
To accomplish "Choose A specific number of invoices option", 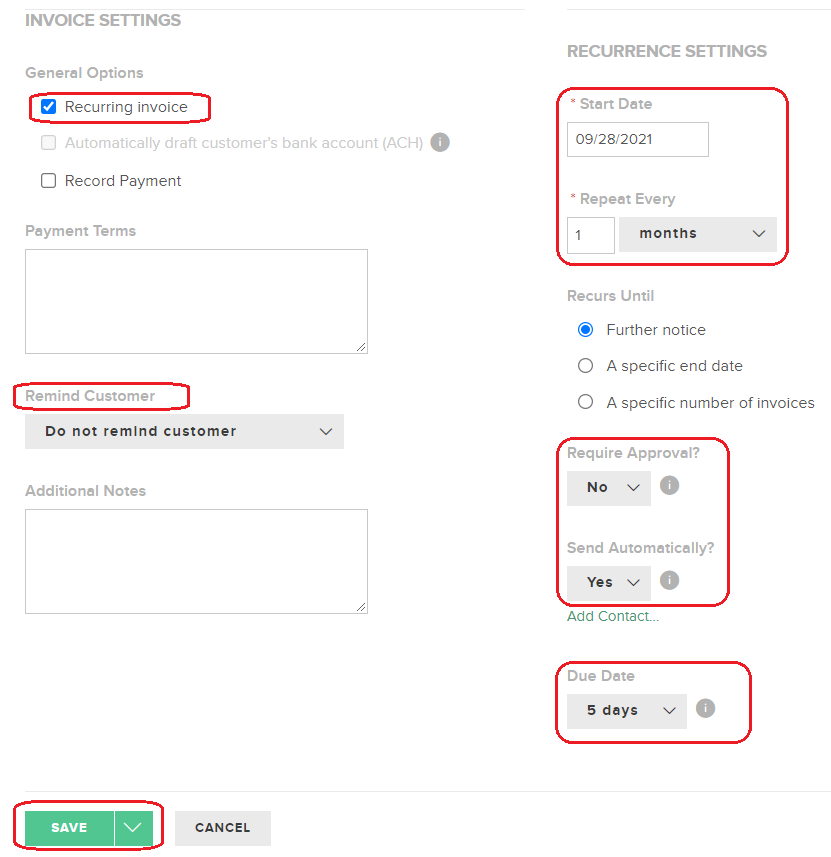I will coord(586,402).
